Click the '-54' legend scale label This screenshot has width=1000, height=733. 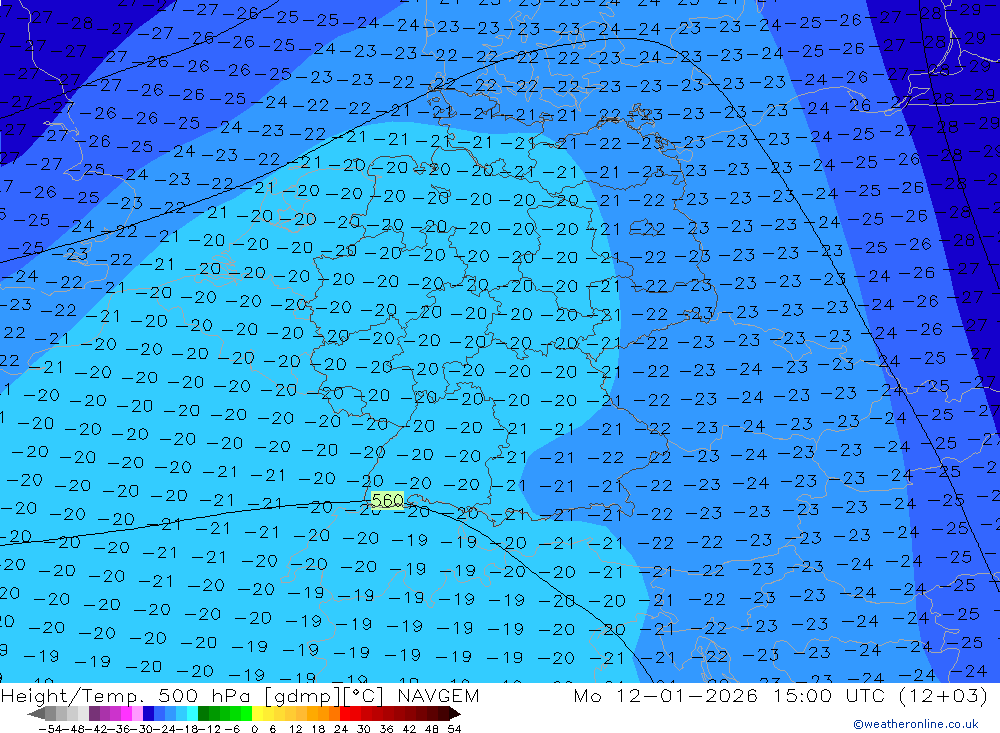[50, 729]
